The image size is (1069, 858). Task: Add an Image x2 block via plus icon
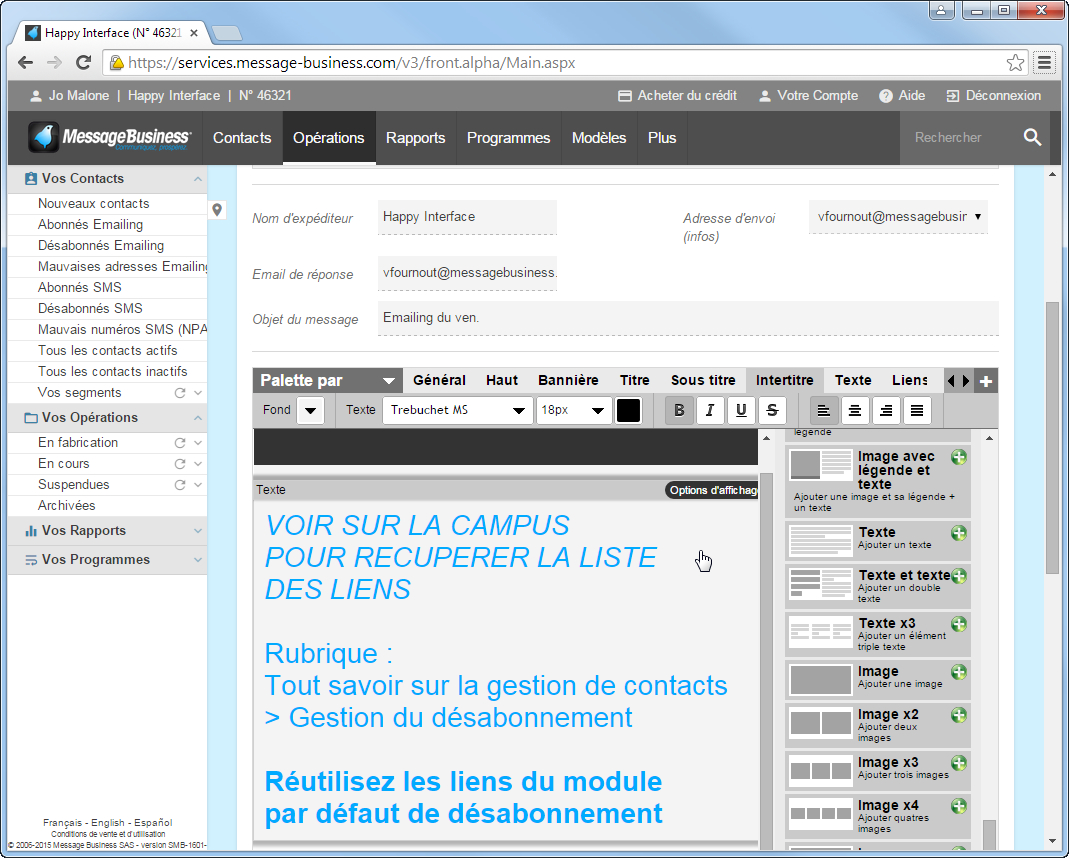pyautogui.click(x=958, y=714)
